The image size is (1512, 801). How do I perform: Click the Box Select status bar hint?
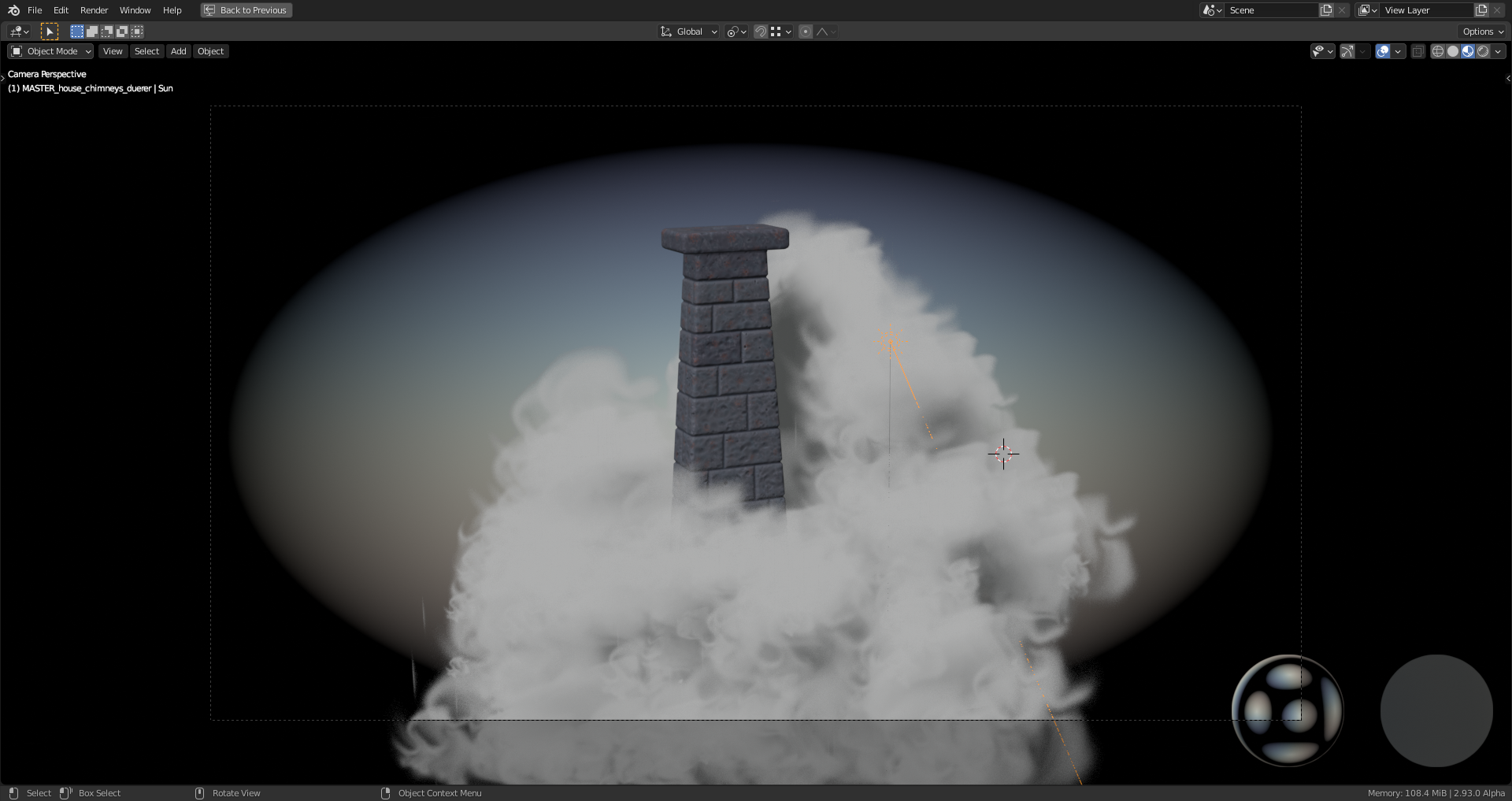click(99, 793)
